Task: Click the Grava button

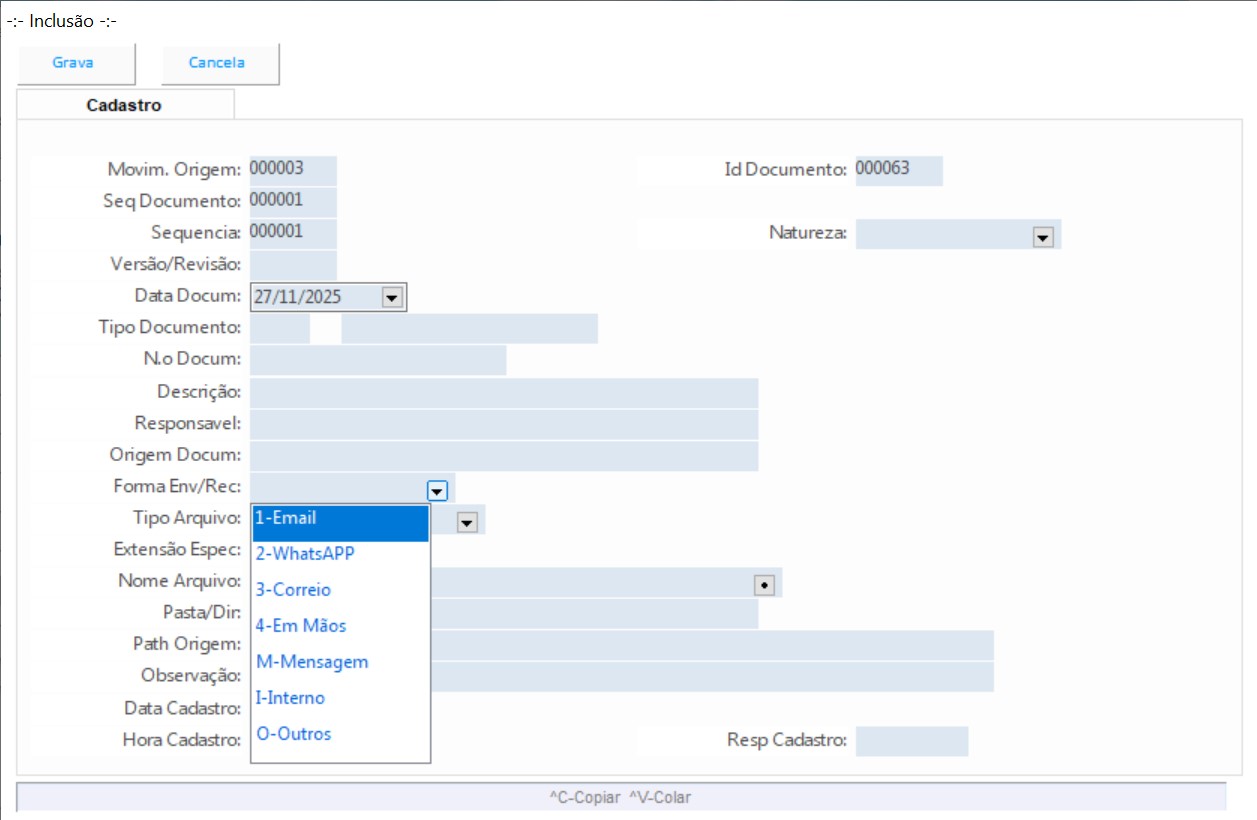Action: (73, 63)
